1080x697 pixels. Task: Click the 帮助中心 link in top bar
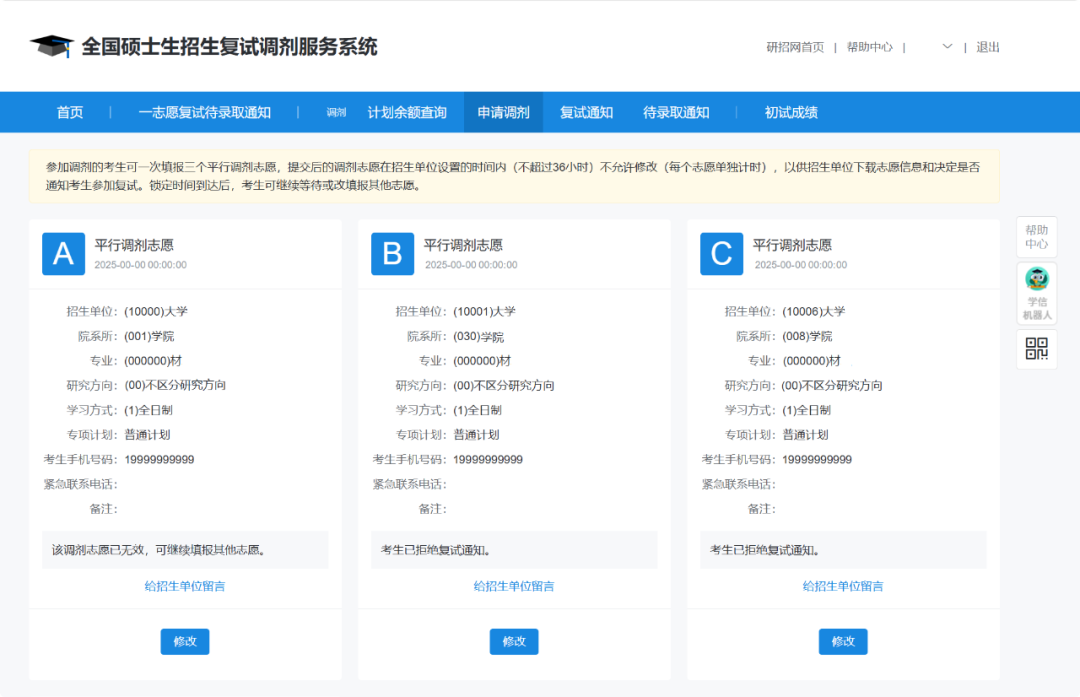click(870, 46)
